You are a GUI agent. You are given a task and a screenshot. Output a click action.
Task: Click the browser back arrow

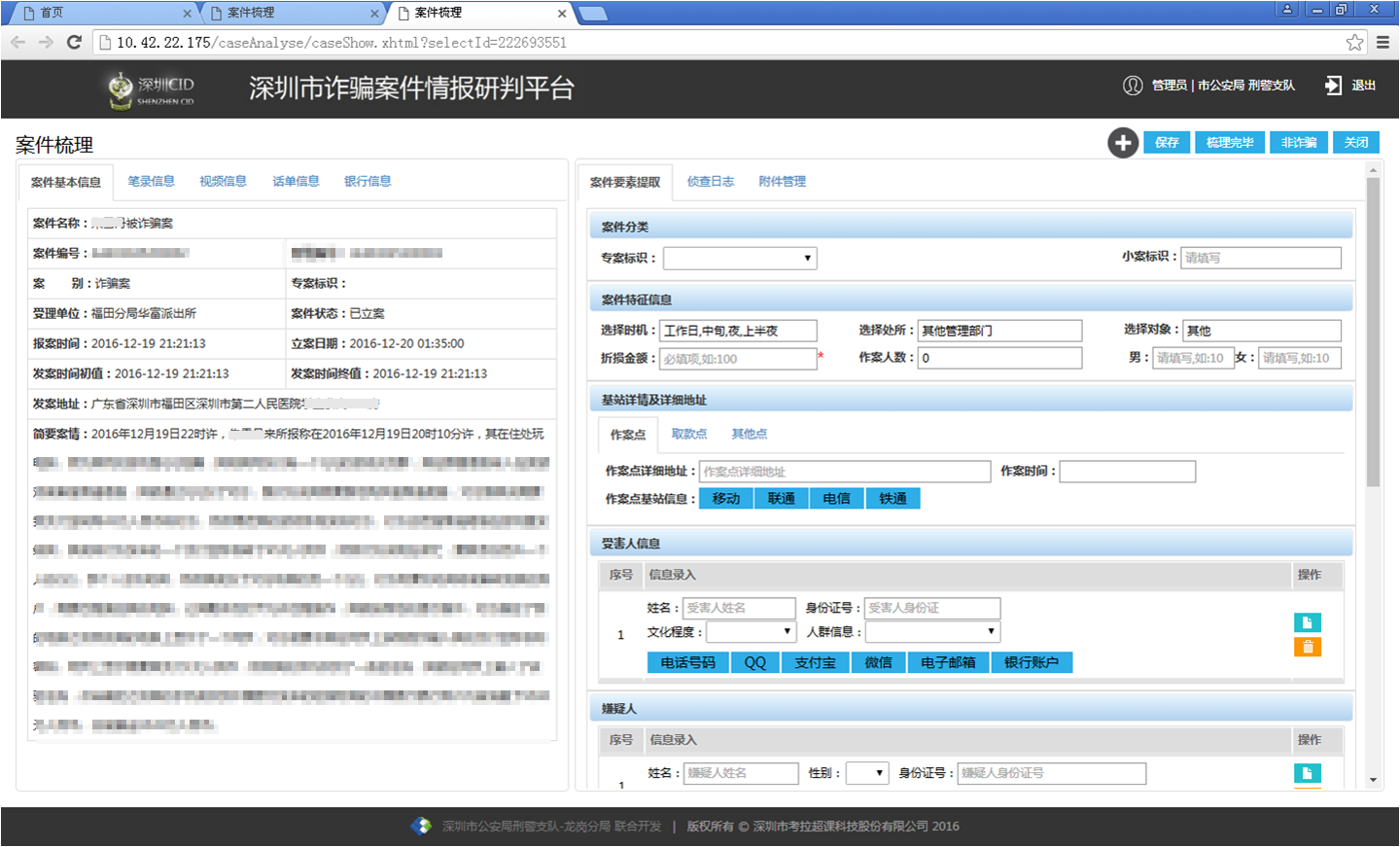click(17, 42)
